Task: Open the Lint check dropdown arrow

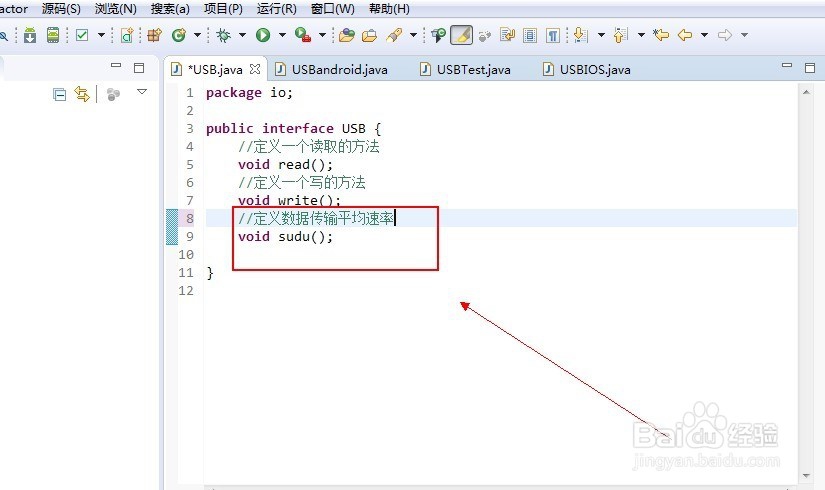Action: tap(101, 35)
